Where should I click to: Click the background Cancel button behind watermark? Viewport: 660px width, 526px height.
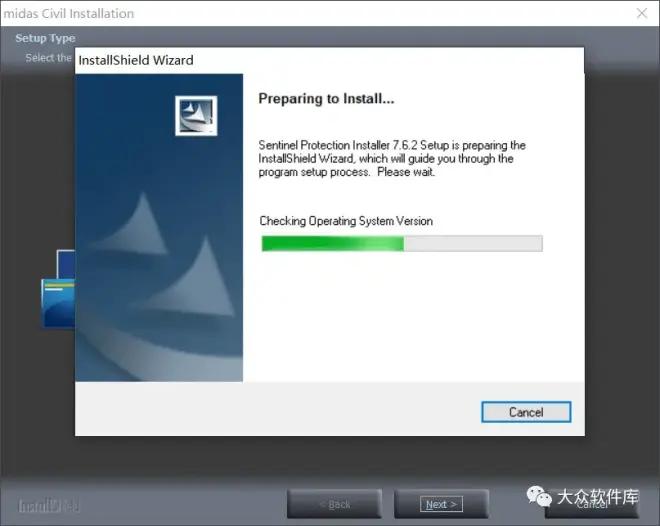(593, 506)
